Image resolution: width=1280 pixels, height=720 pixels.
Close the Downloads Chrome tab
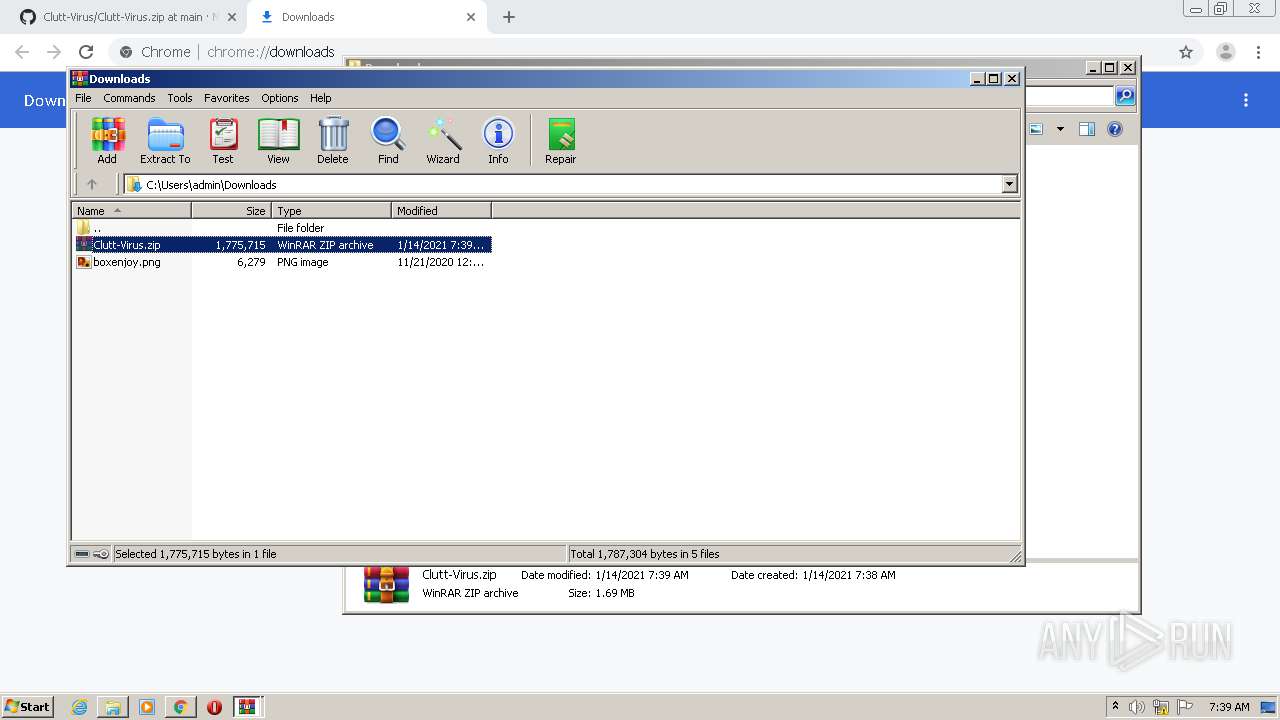pyautogui.click(x=471, y=17)
